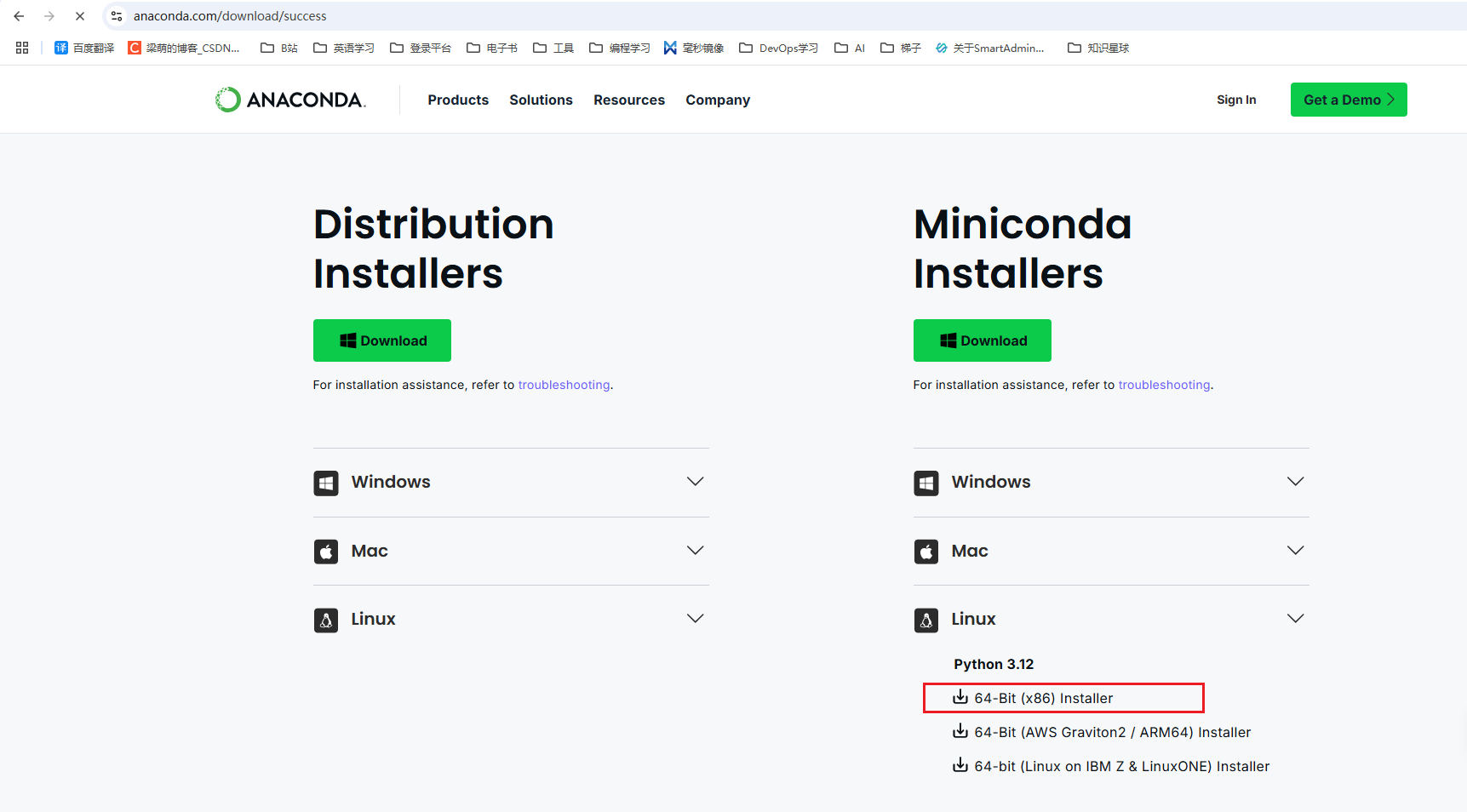Expand Distribution Mac chevron
This screenshot has height=812, width=1467.
tap(696, 551)
